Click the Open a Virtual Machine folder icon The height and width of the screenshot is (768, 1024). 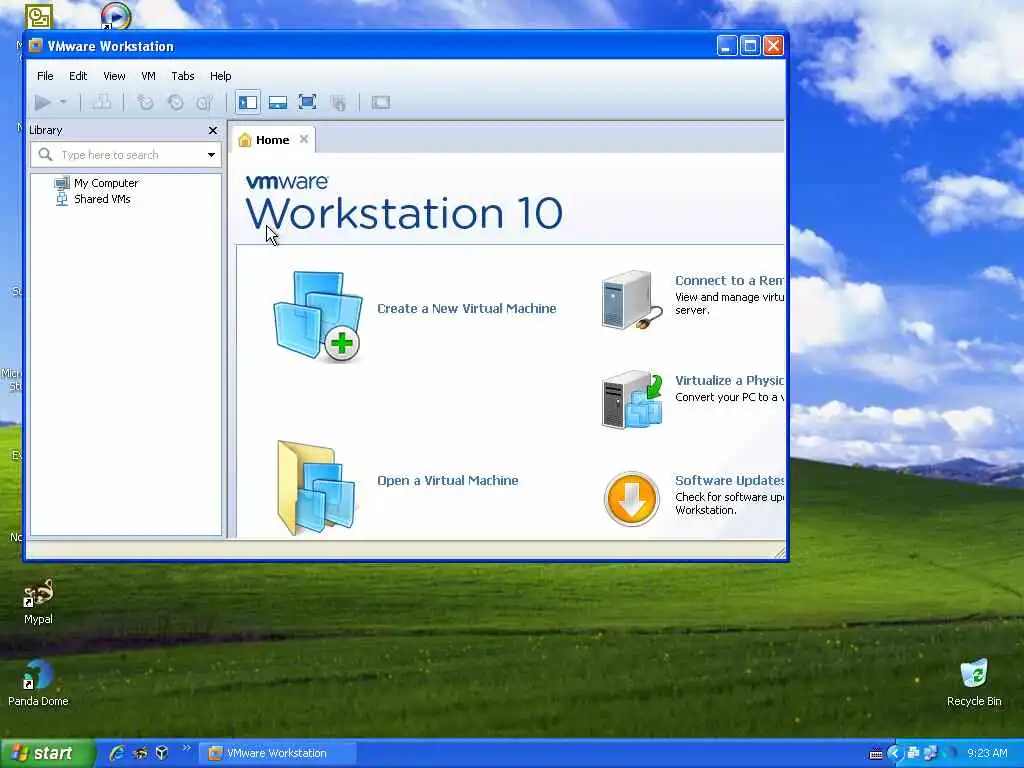(x=316, y=488)
